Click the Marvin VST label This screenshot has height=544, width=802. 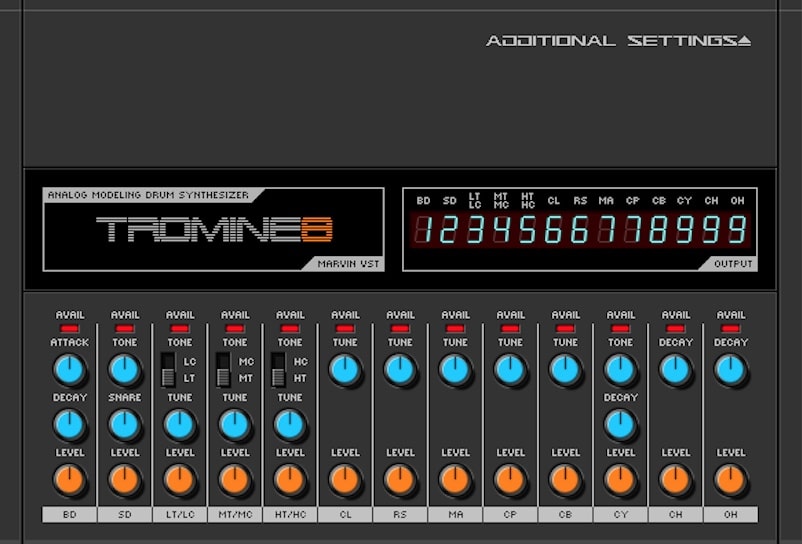click(348, 264)
